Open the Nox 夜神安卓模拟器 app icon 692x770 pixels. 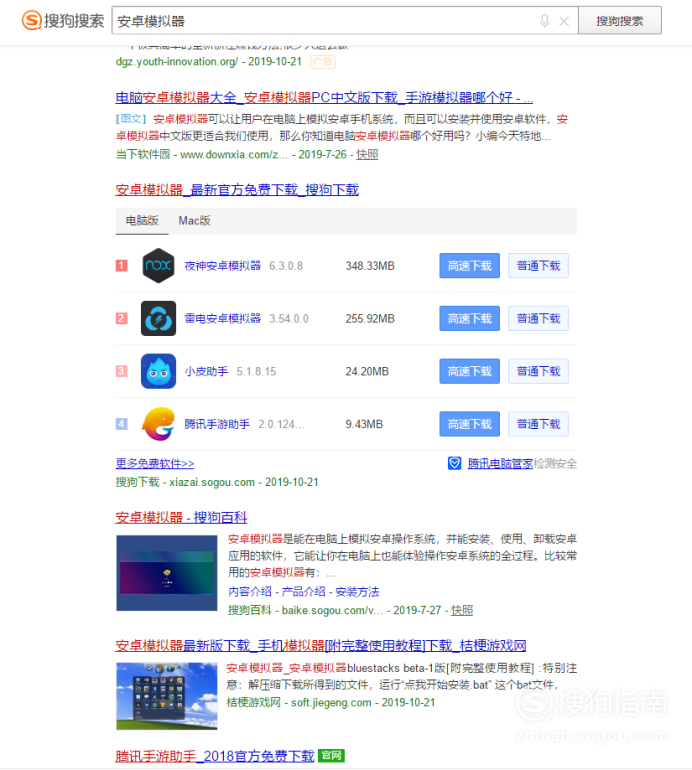click(158, 266)
